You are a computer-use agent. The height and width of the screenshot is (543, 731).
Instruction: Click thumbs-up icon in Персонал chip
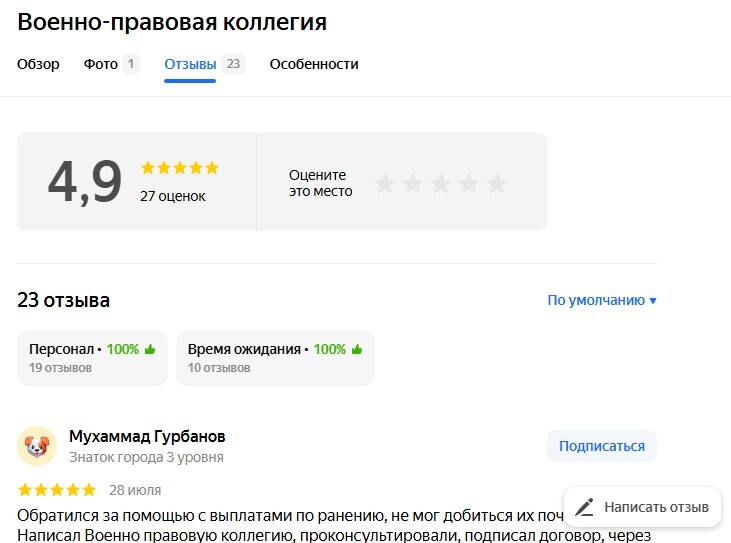(x=150, y=350)
